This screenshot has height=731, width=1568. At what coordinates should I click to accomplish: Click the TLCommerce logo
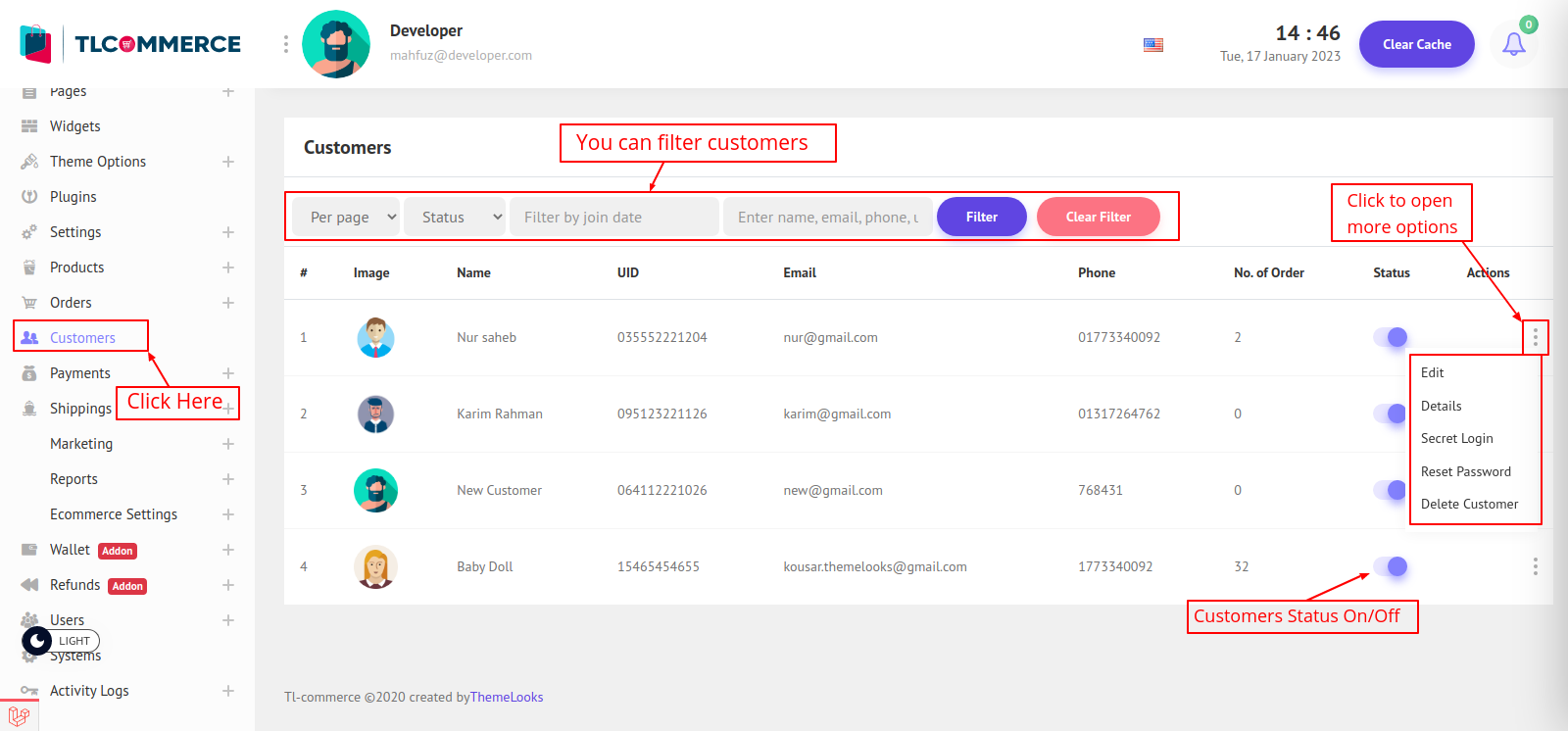click(130, 44)
